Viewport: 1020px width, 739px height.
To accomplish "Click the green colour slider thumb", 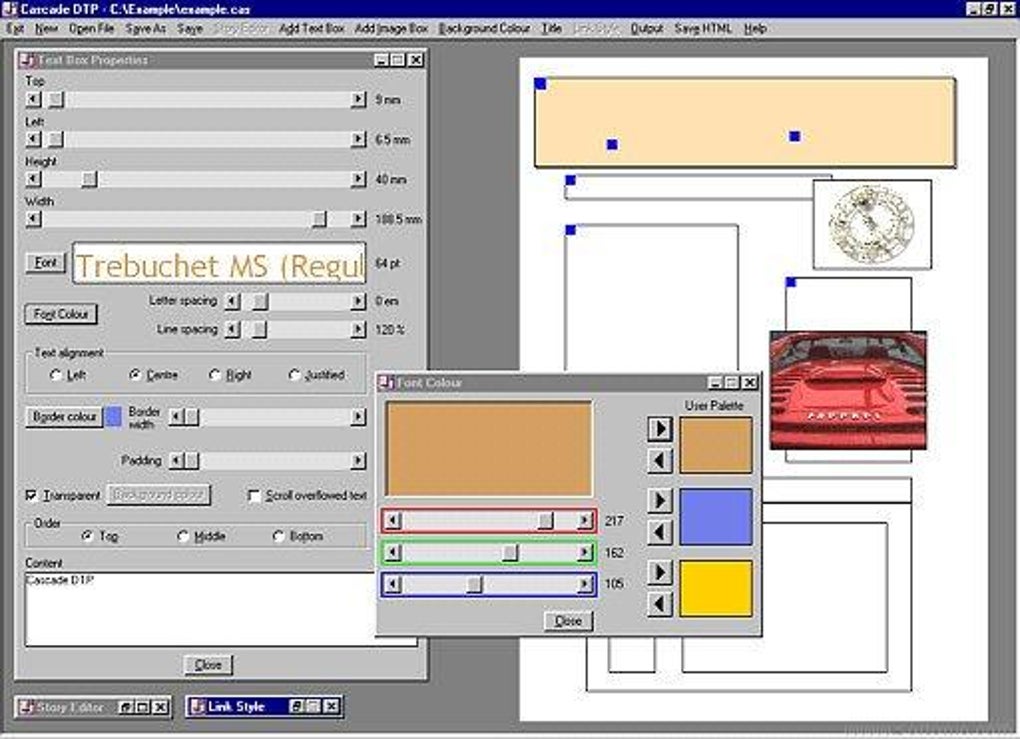I will point(510,552).
